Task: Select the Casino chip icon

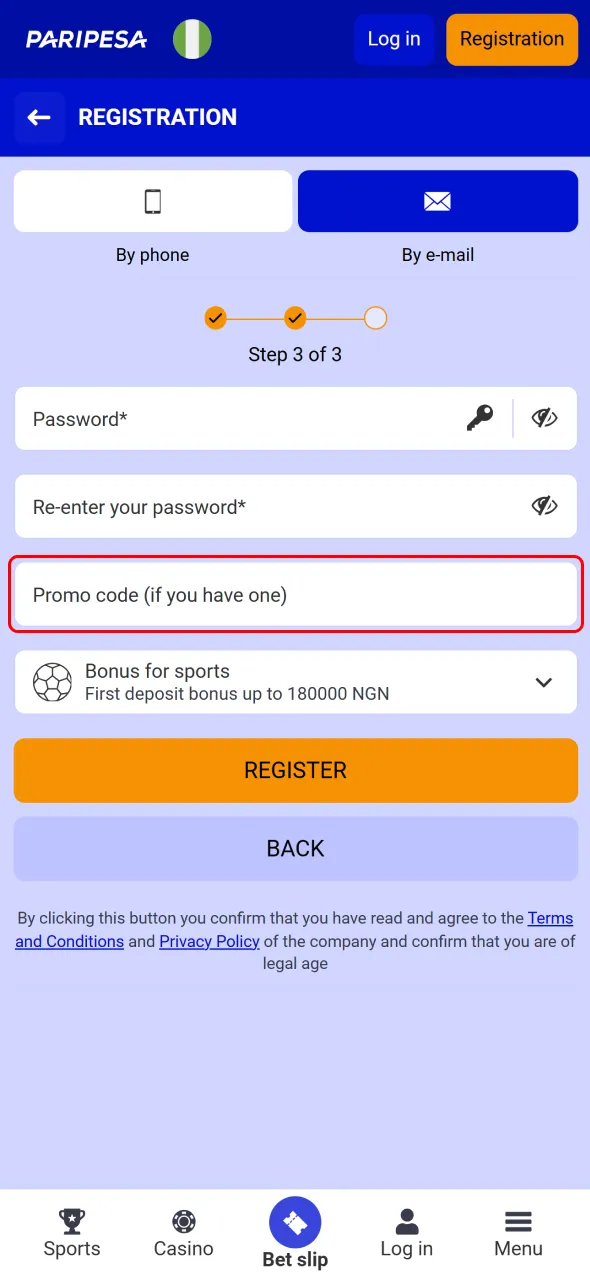Action: pyautogui.click(x=183, y=1221)
